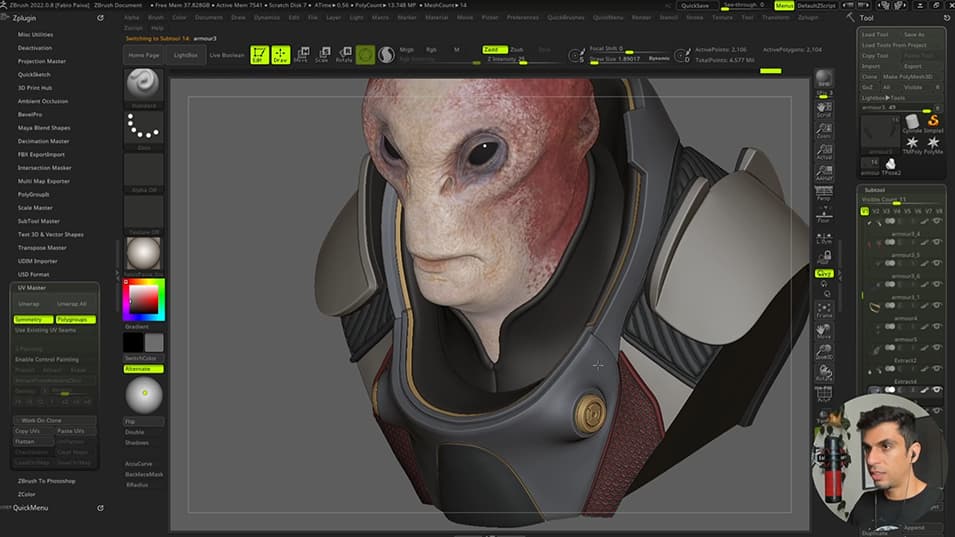Toggle the Rgb button
The width and height of the screenshot is (955, 537).
[x=431, y=49]
